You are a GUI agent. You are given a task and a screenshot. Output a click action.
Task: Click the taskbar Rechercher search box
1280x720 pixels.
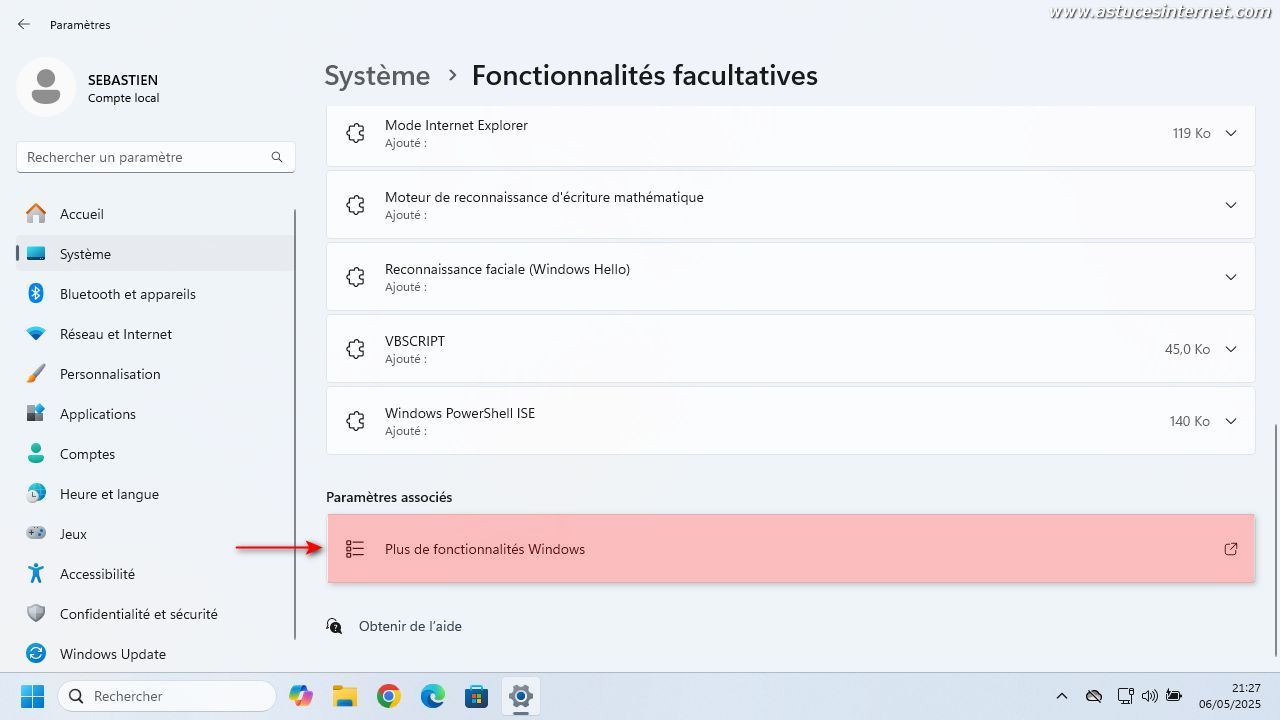point(167,696)
